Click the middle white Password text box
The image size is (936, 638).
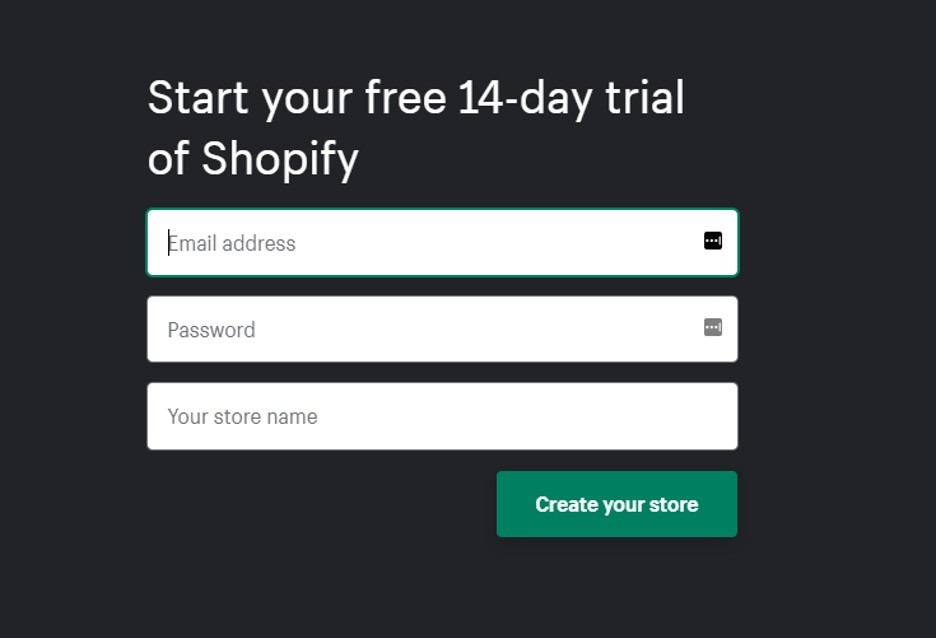(442, 329)
